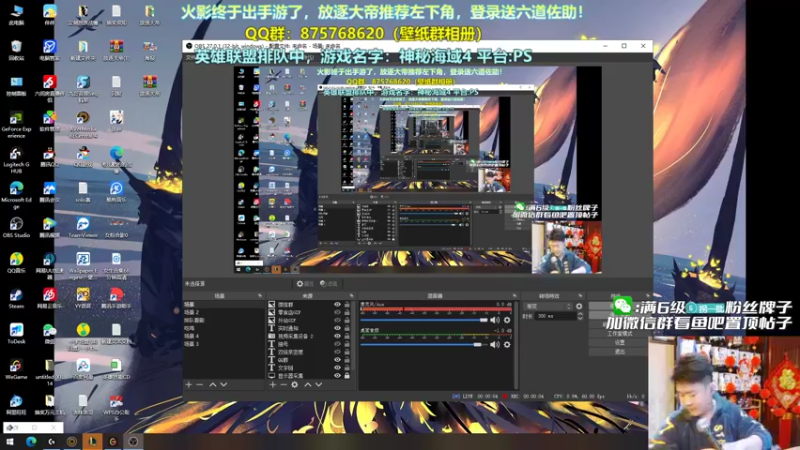Mute the 桌面音频 mixer track

tap(494, 344)
